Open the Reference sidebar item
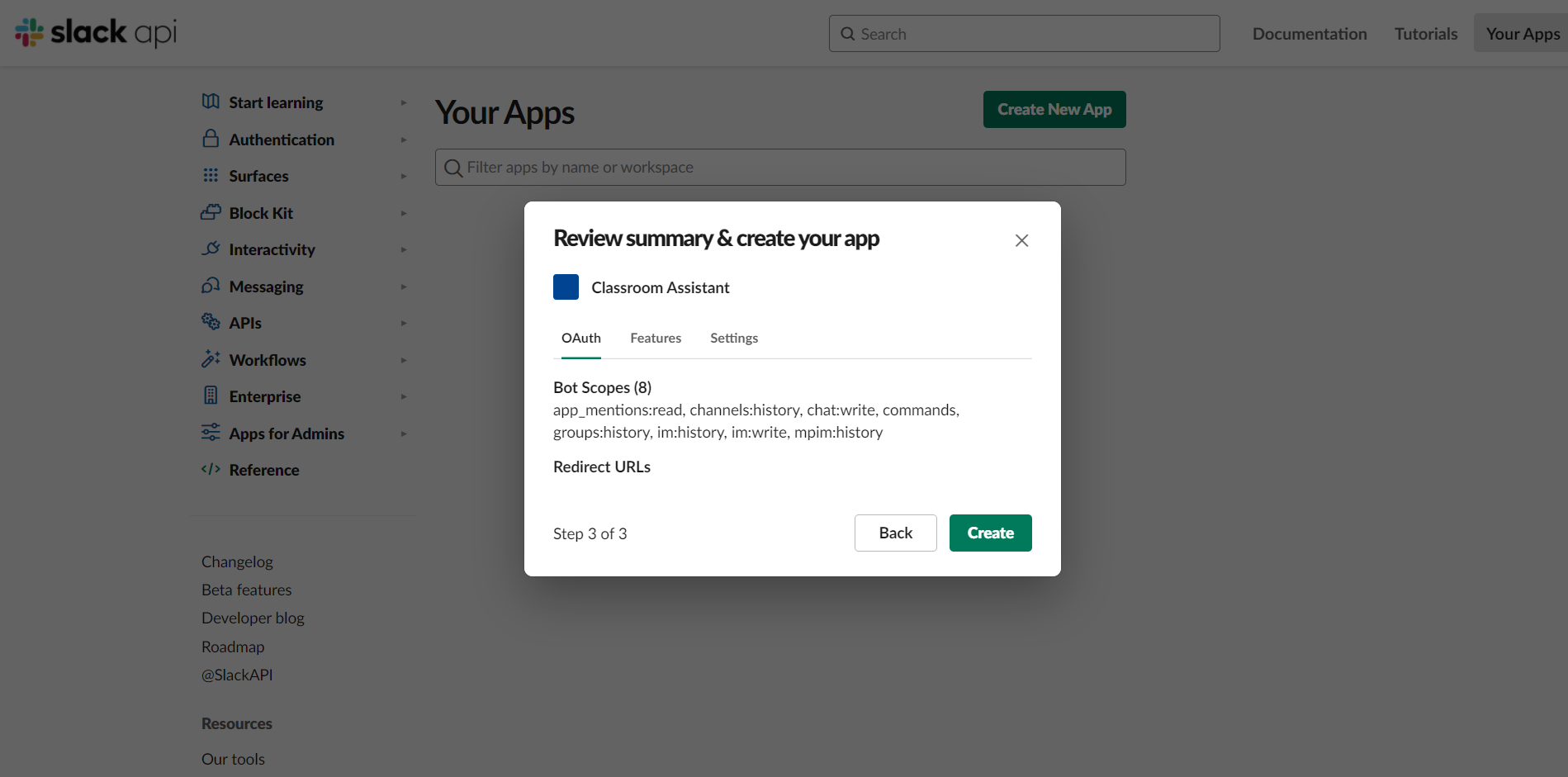Image resolution: width=1568 pixels, height=777 pixels. (264, 470)
